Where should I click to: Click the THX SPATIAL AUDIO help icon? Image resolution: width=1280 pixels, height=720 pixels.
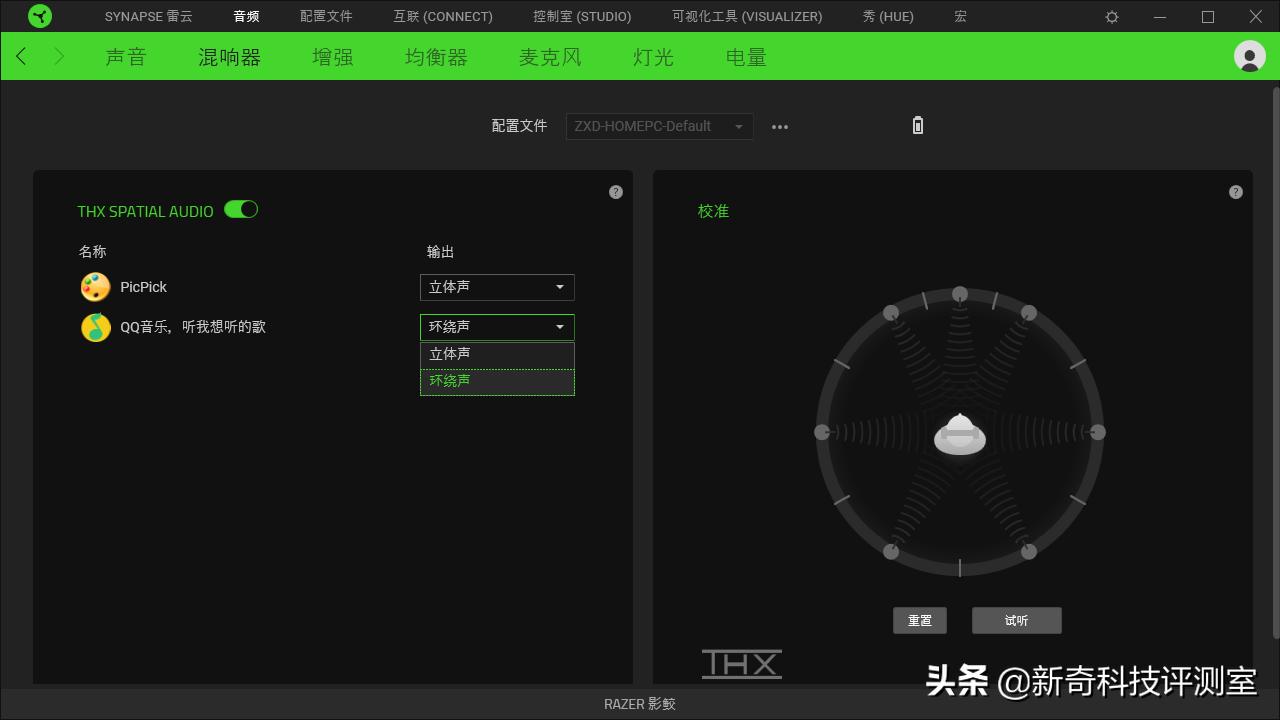tap(615, 191)
